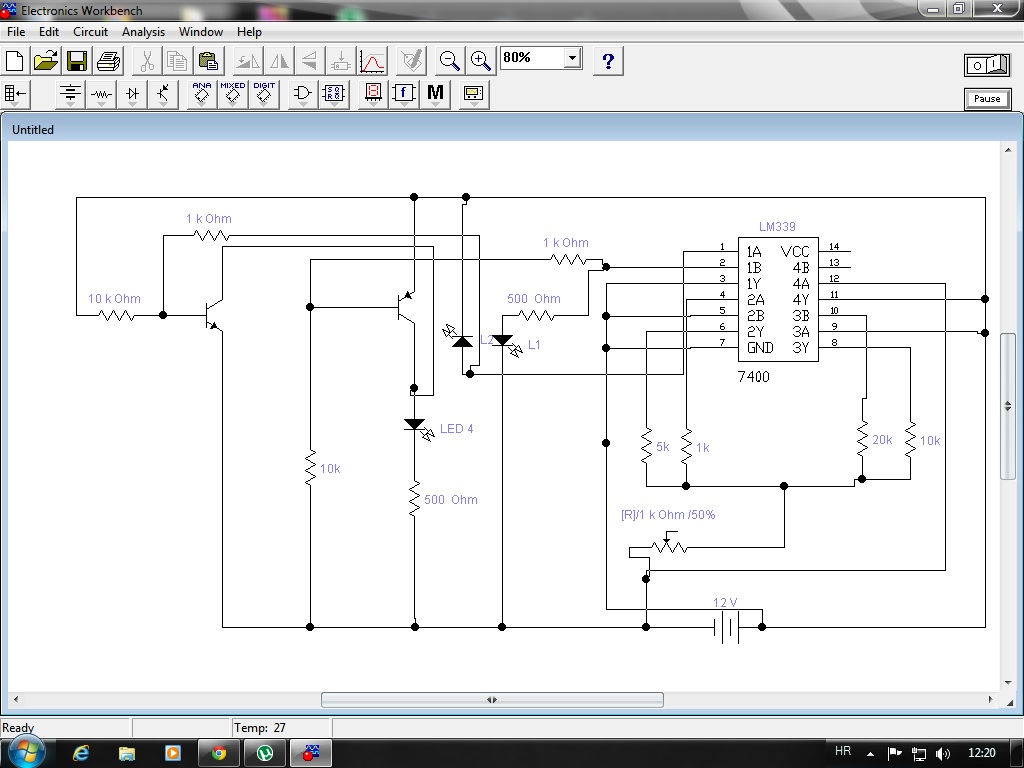Click the Pause simulation button

click(x=987, y=99)
